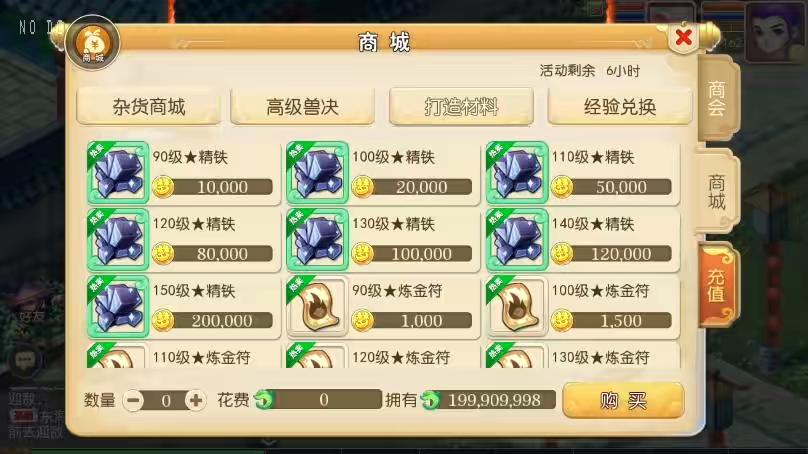The height and width of the screenshot is (454, 808).
Task: Open the chat bubble icon
Action: click(25, 360)
